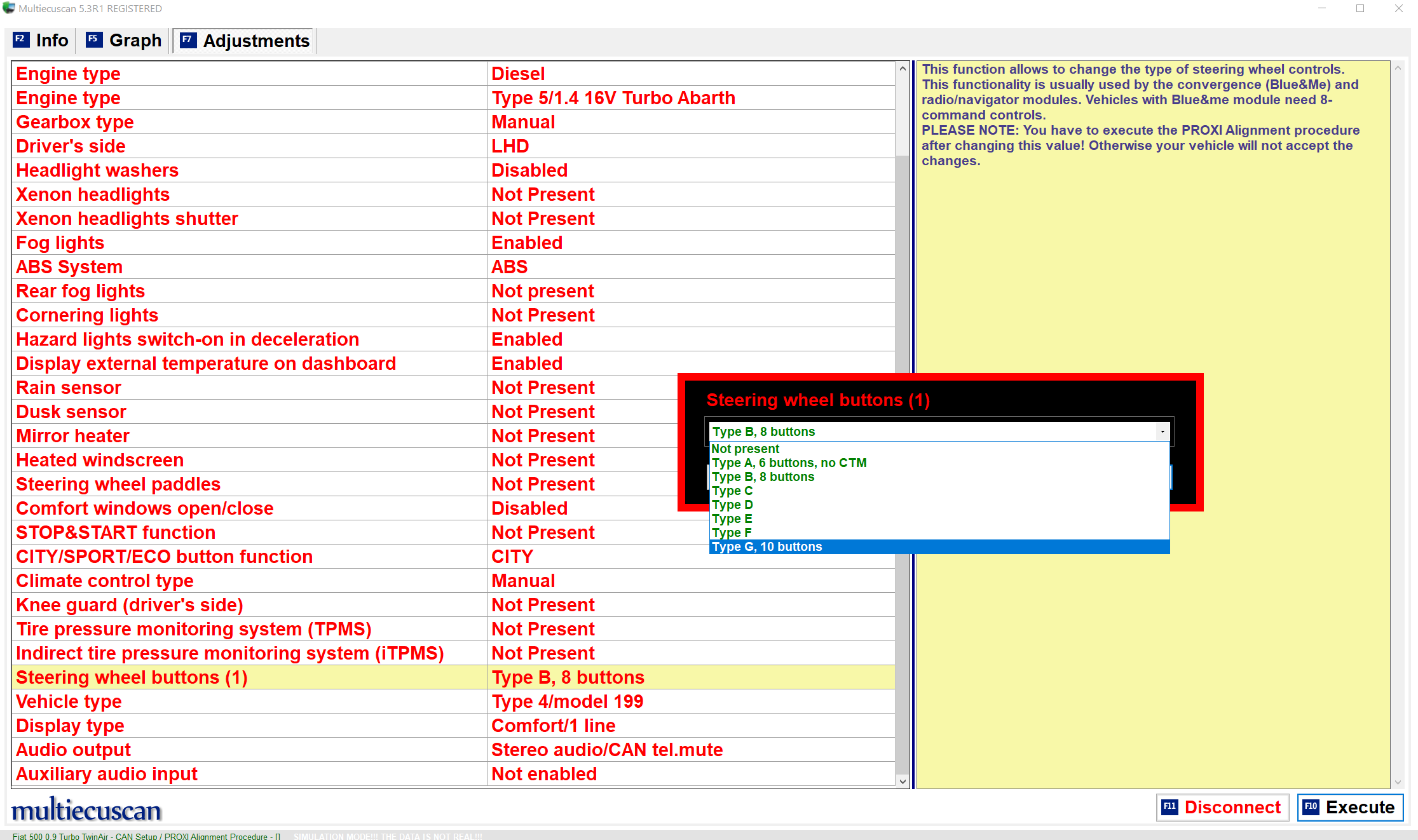Select the 'Rear fog lights' row
This screenshot has height=840, width=1418.
click(x=453, y=291)
